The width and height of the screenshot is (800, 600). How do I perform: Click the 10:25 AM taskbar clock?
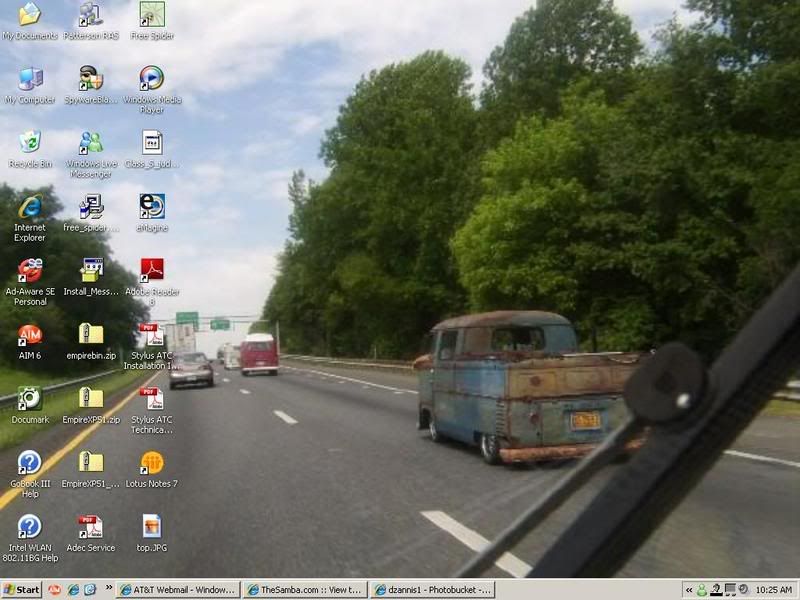click(x=773, y=590)
